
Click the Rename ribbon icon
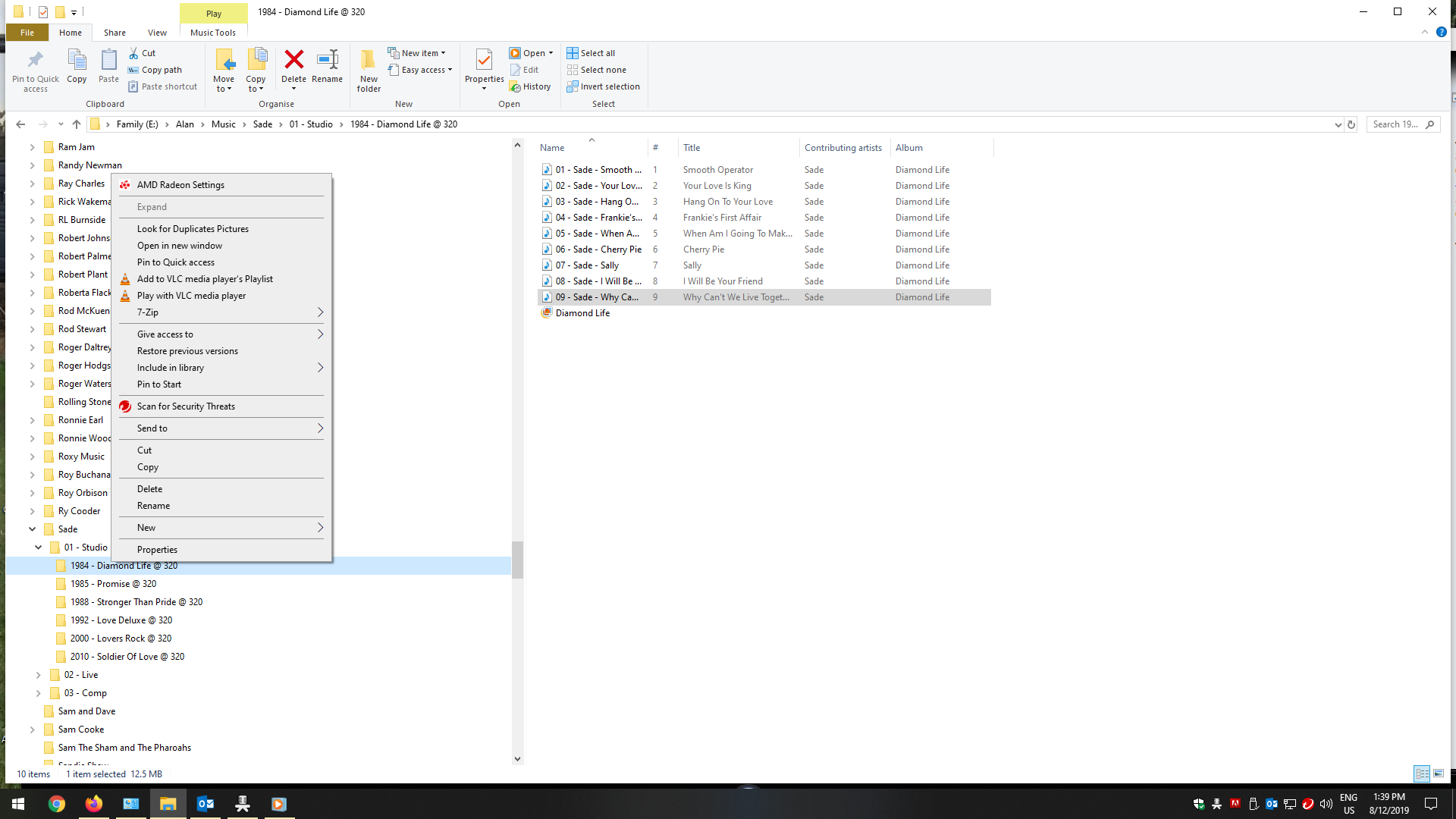tap(327, 66)
